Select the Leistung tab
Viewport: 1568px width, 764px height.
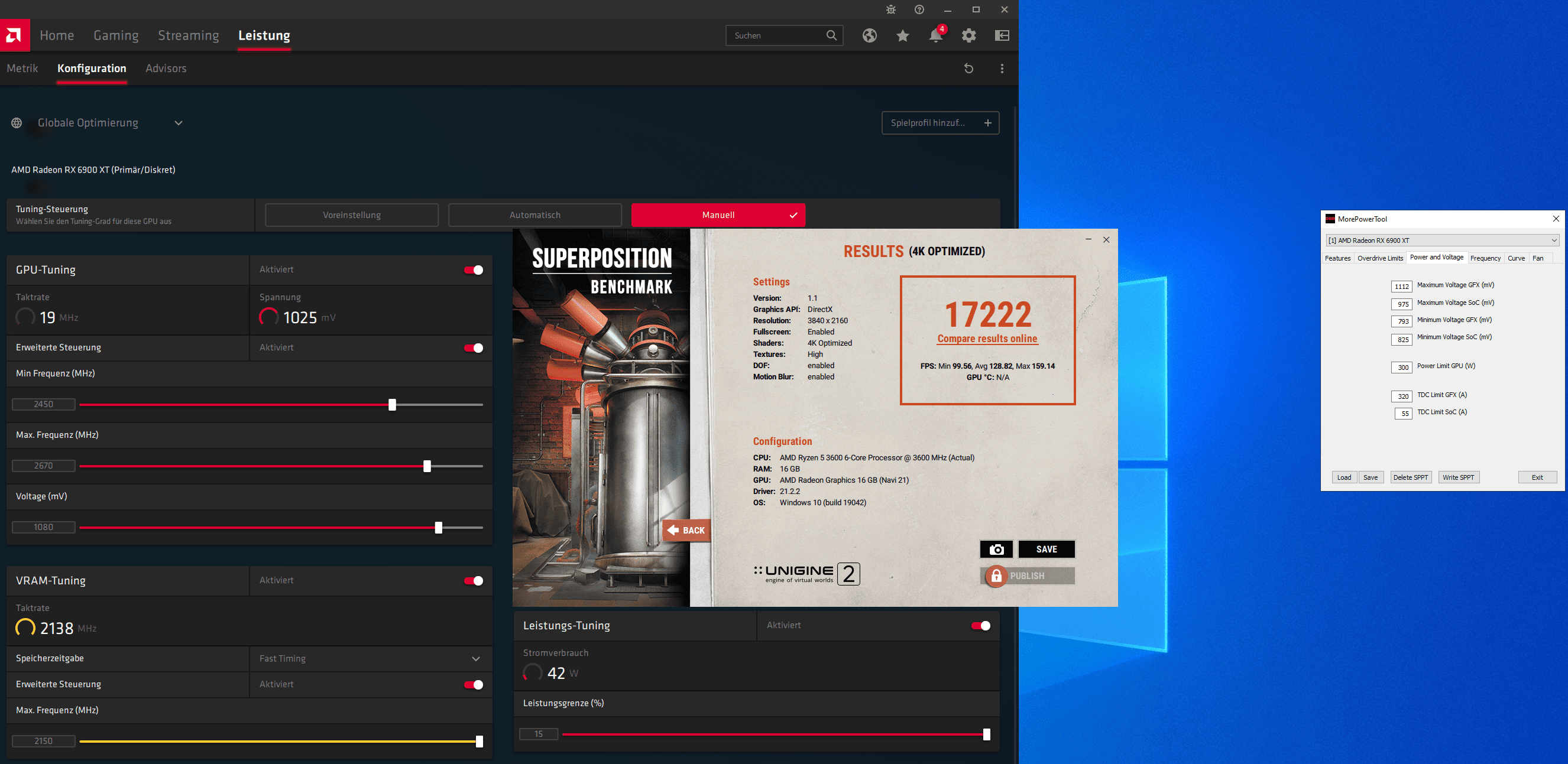point(264,35)
